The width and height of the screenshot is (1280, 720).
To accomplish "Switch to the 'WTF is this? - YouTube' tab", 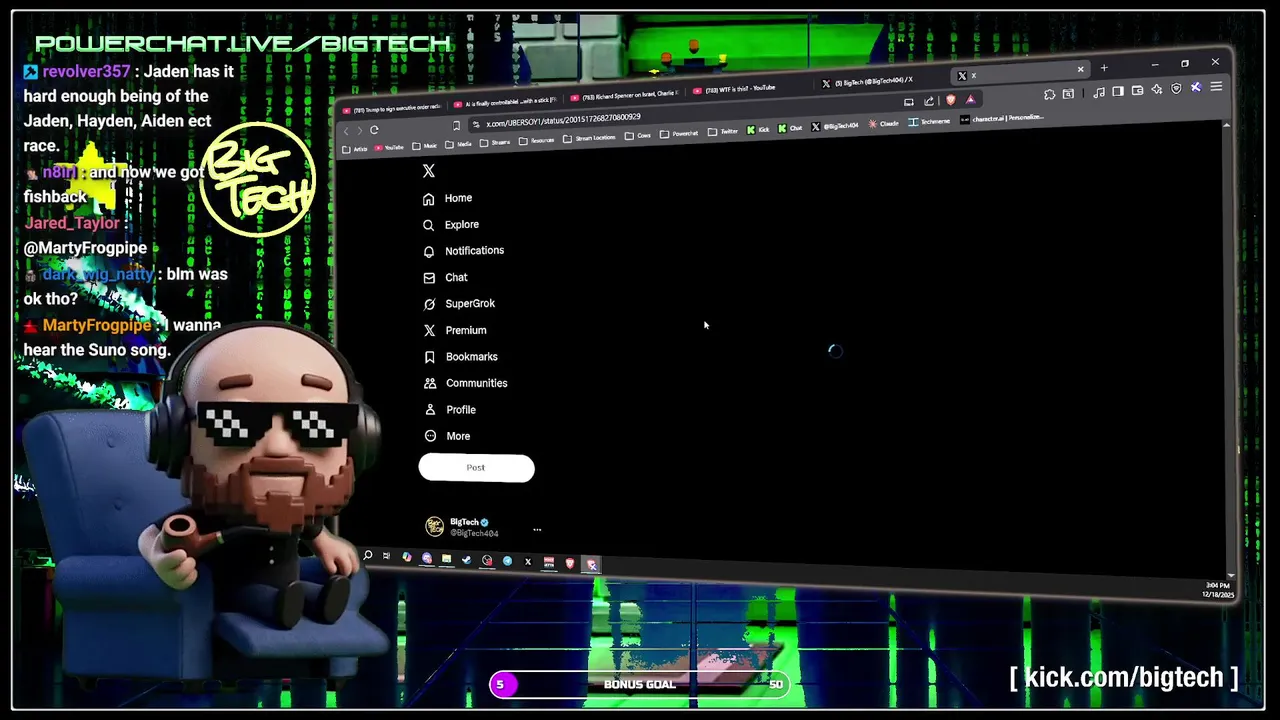I will (745, 89).
